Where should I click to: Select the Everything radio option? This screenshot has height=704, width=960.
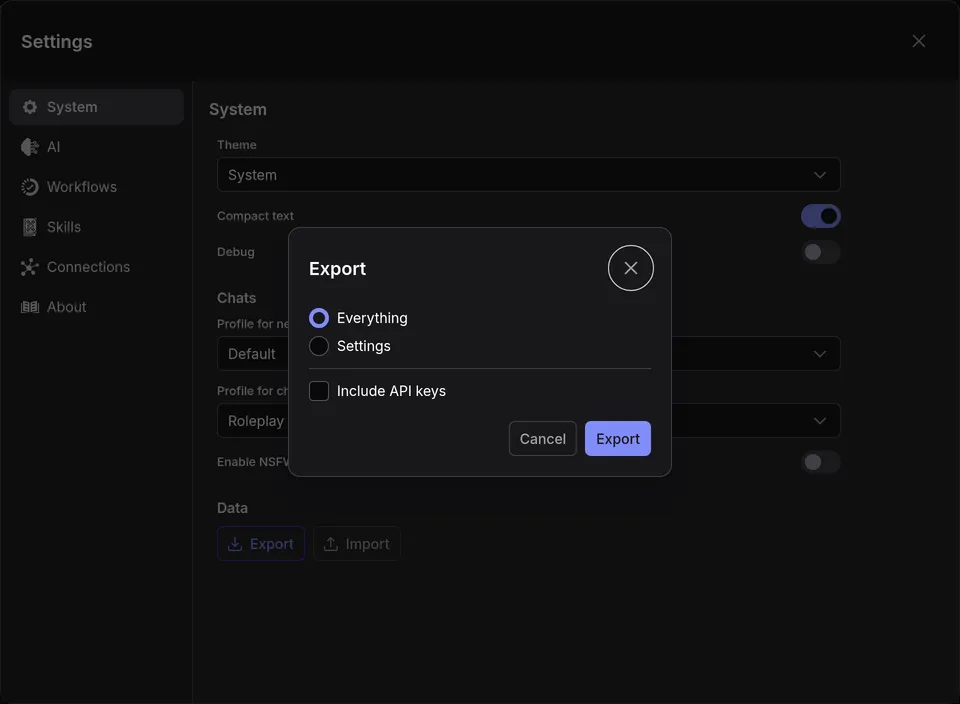pyautogui.click(x=319, y=318)
